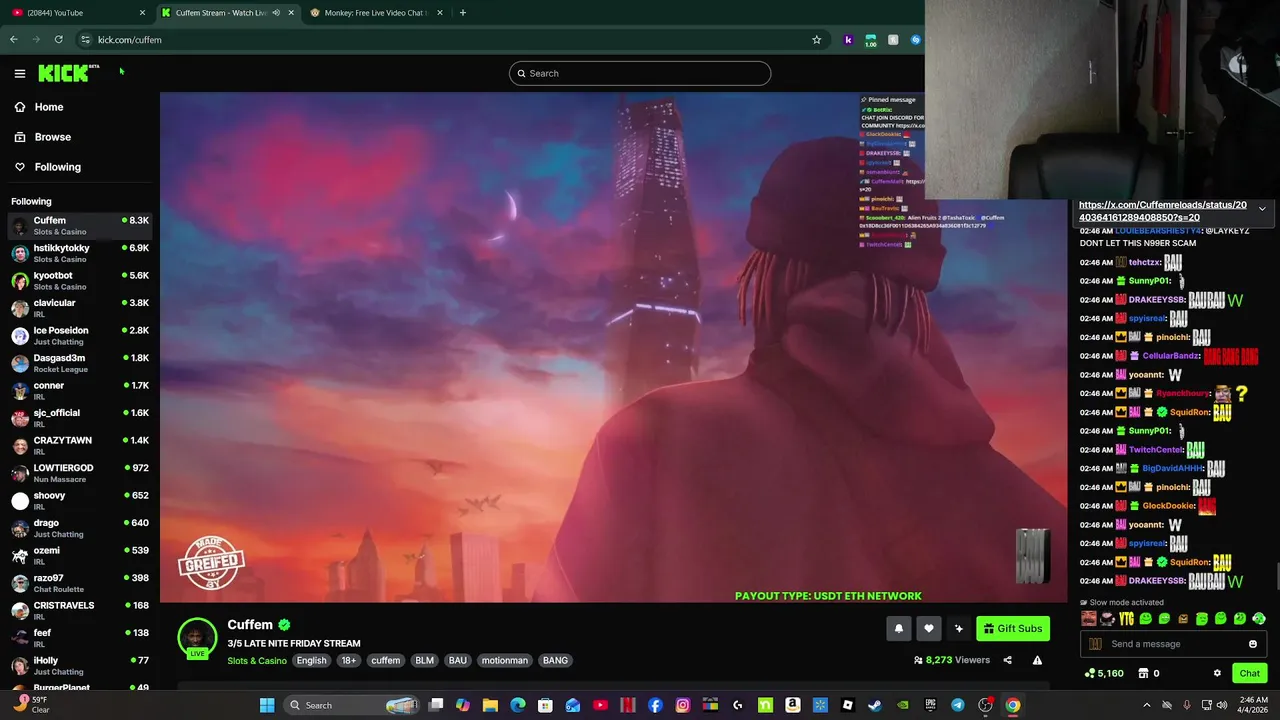Select the BLM stream tag
This screenshot has width=1280, height=720.
click(424, 661)
